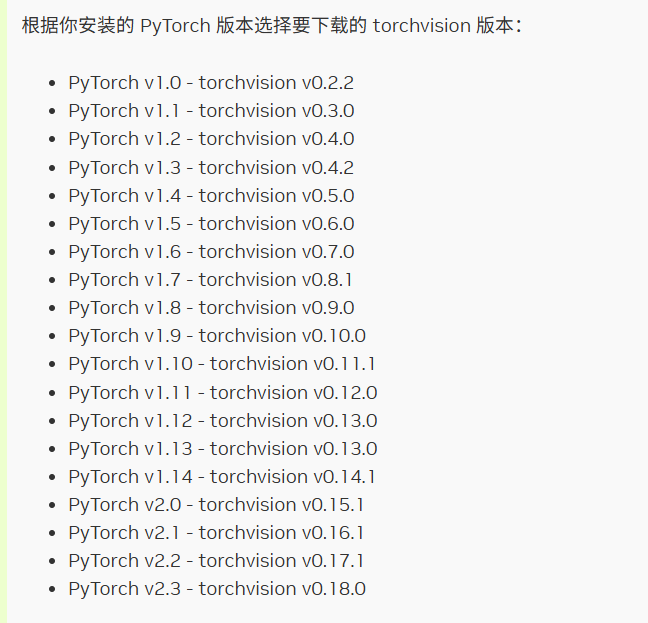Click the PyTorch v2.1 - torchvision v0.16.1 line
The image size is (648, 623).
(x=216, y=533)
